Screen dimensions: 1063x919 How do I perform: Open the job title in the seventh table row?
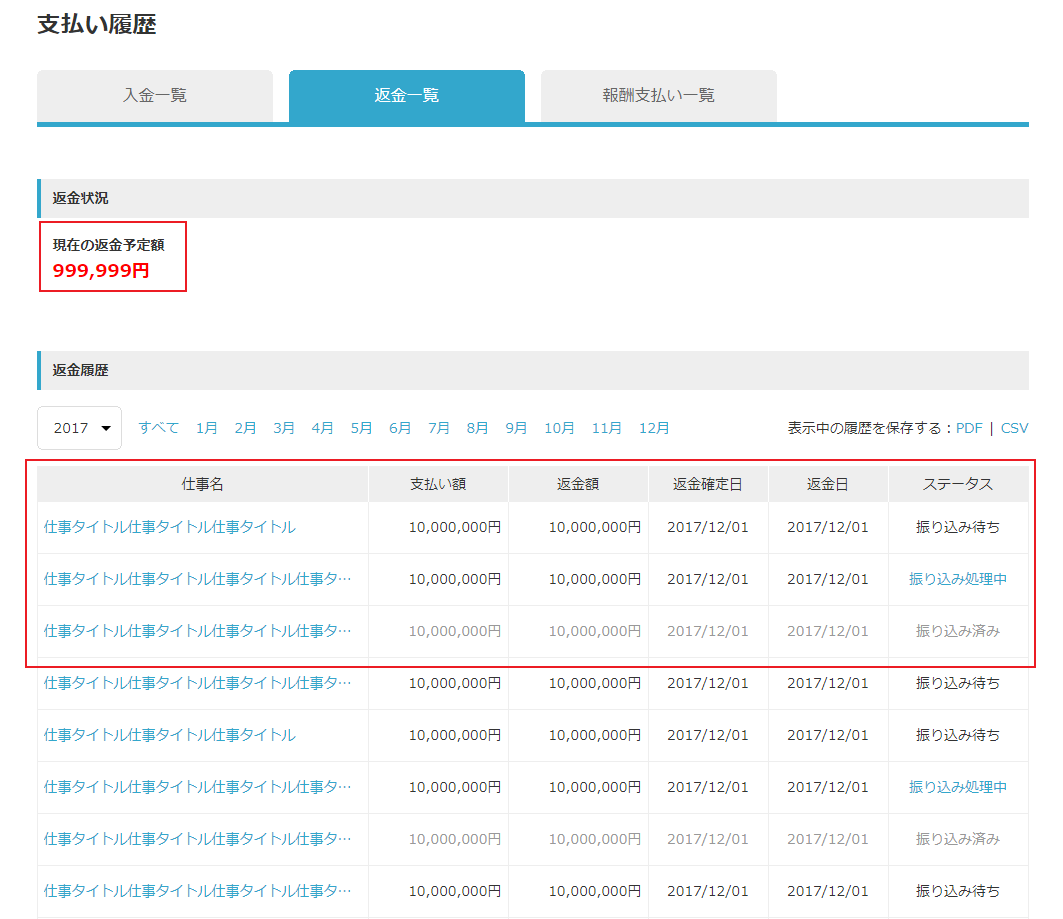coord(197,839)
